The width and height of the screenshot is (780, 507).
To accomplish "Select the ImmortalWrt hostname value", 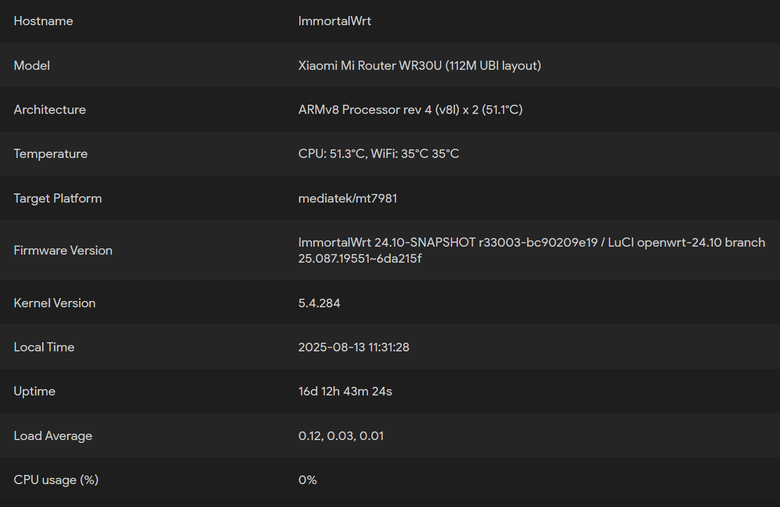I will pyautogui.click(x=334, y=21).
